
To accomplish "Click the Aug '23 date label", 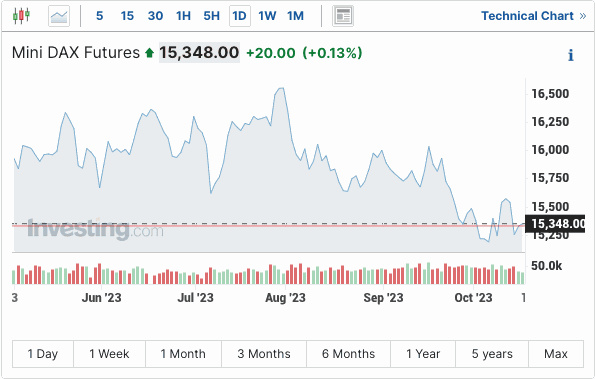I will click(285, 298).
